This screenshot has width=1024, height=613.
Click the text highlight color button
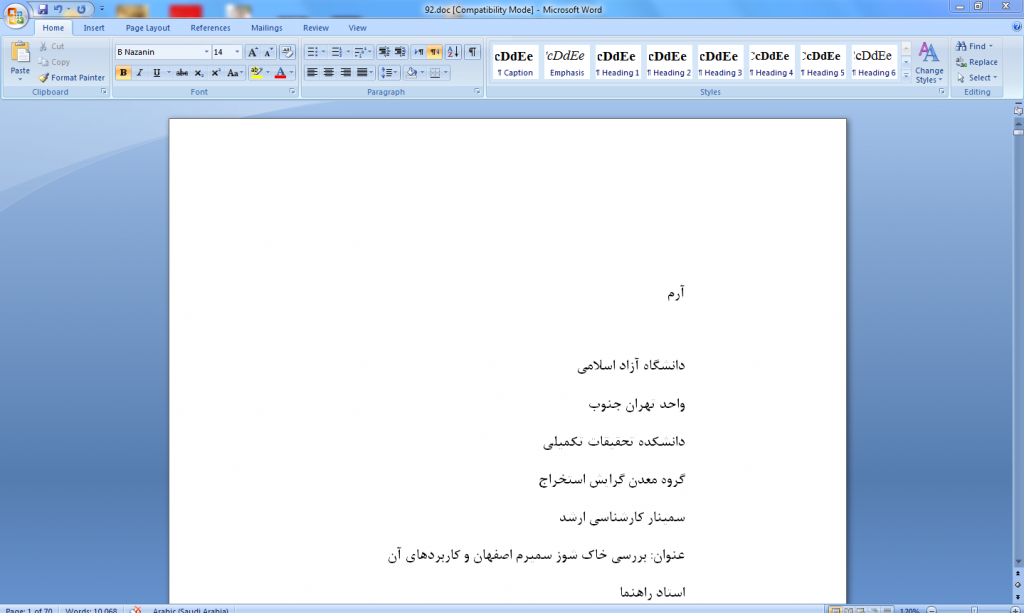(x=257, y=73)
